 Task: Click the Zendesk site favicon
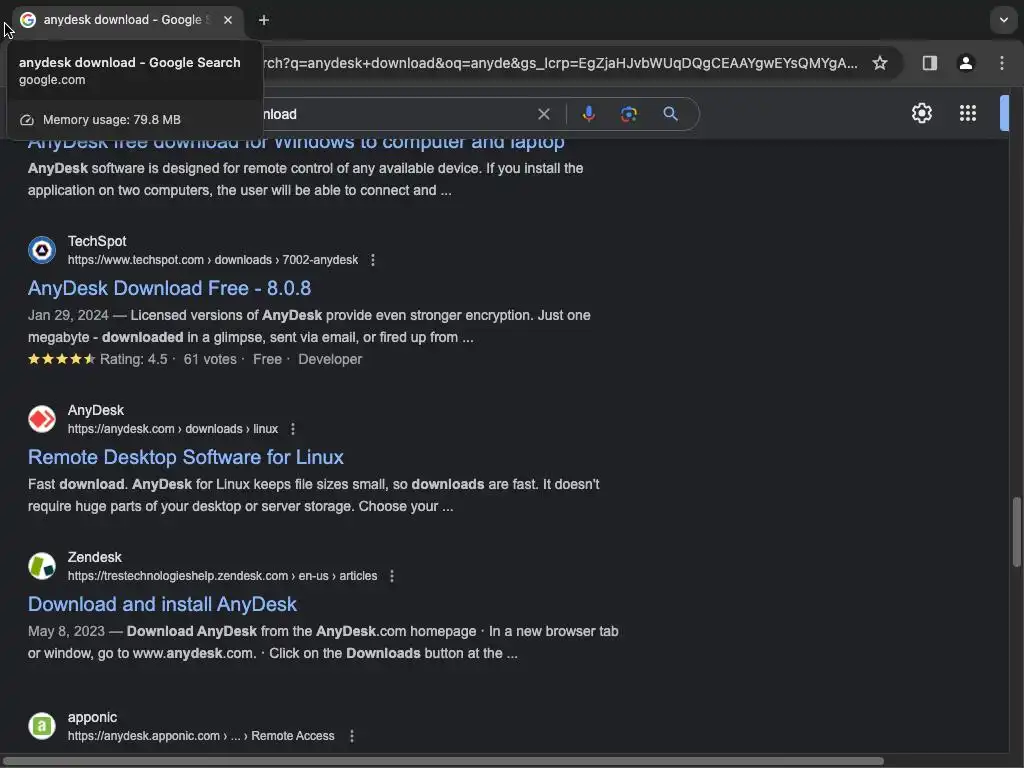tap(42, 566)
